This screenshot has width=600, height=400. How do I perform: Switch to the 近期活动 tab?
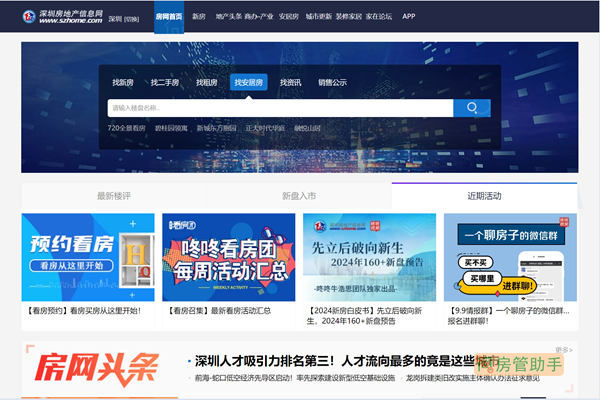tap(484, 196)
